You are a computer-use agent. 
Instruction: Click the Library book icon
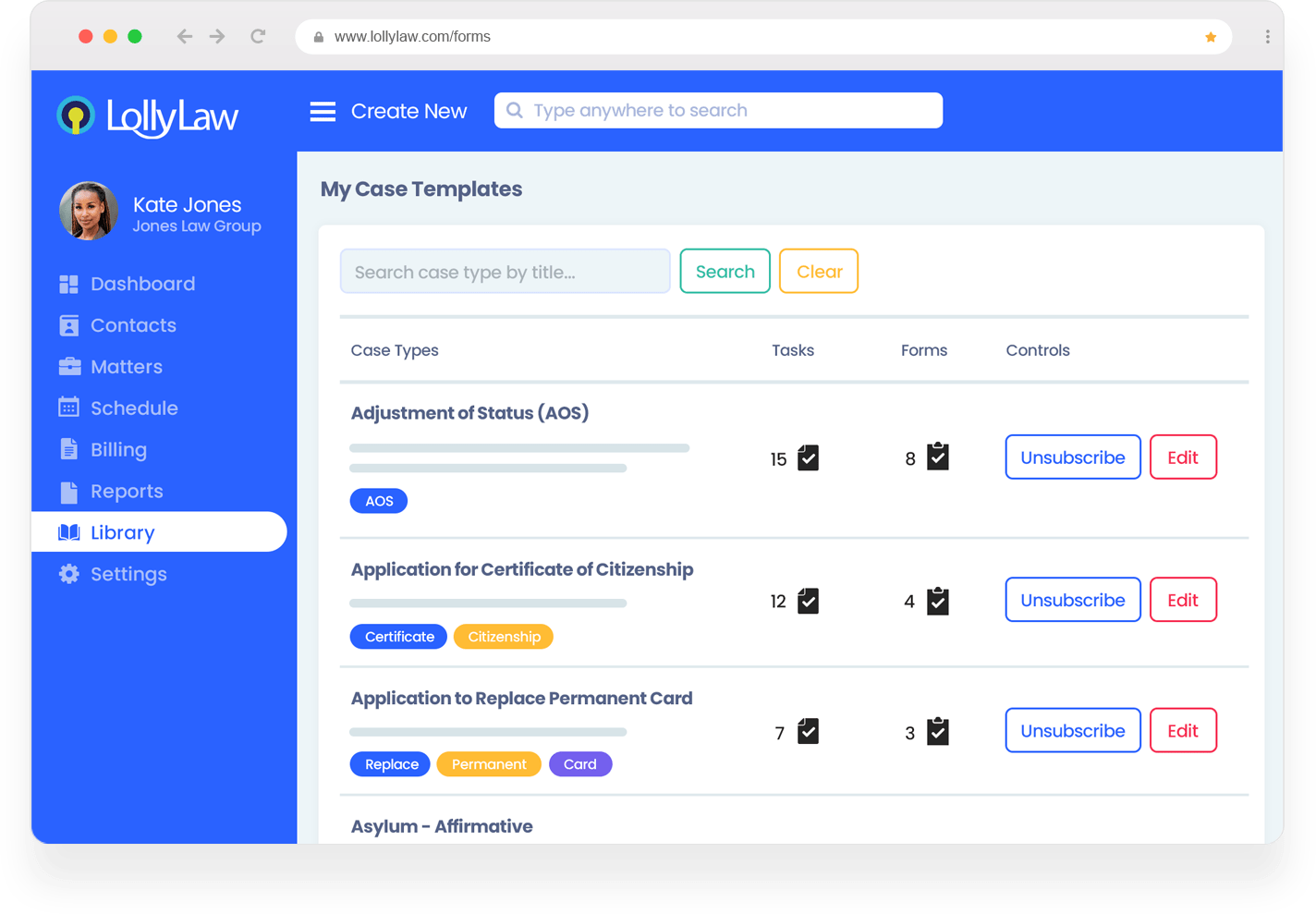[x=69, y=532]
